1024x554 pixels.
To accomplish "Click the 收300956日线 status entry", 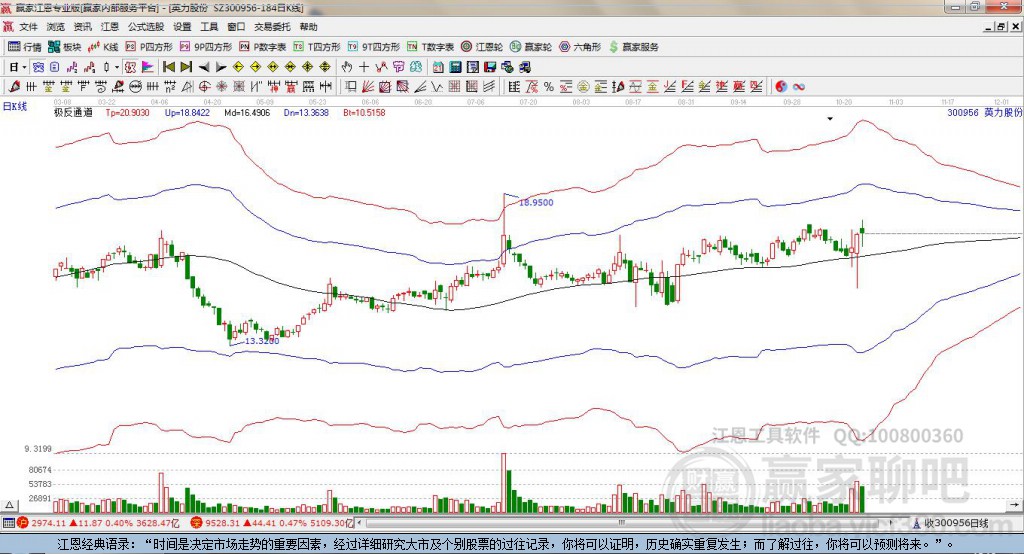I will (955, 523).
